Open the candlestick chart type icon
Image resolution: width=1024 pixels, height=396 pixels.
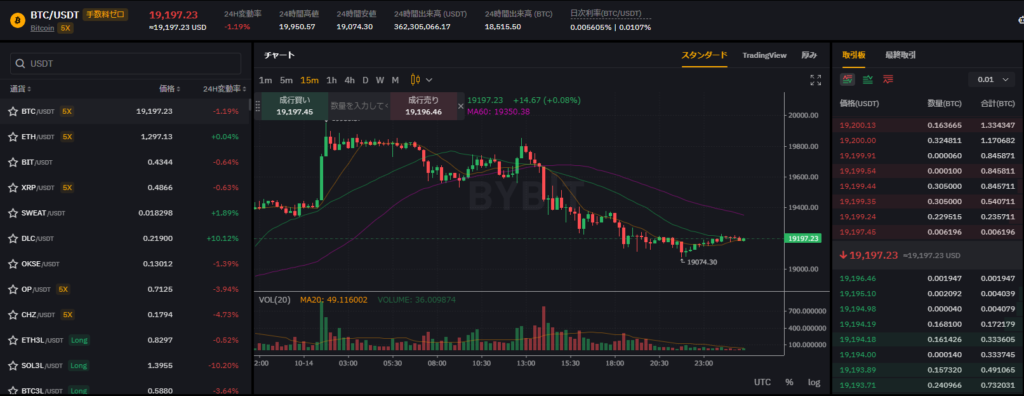pos(415,80)
